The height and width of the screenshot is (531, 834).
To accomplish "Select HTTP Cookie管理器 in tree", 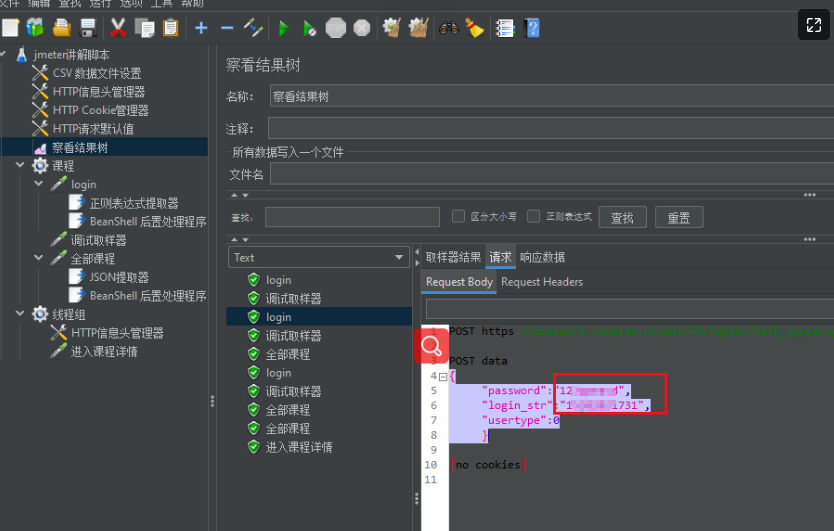I will tap(101, 110).
